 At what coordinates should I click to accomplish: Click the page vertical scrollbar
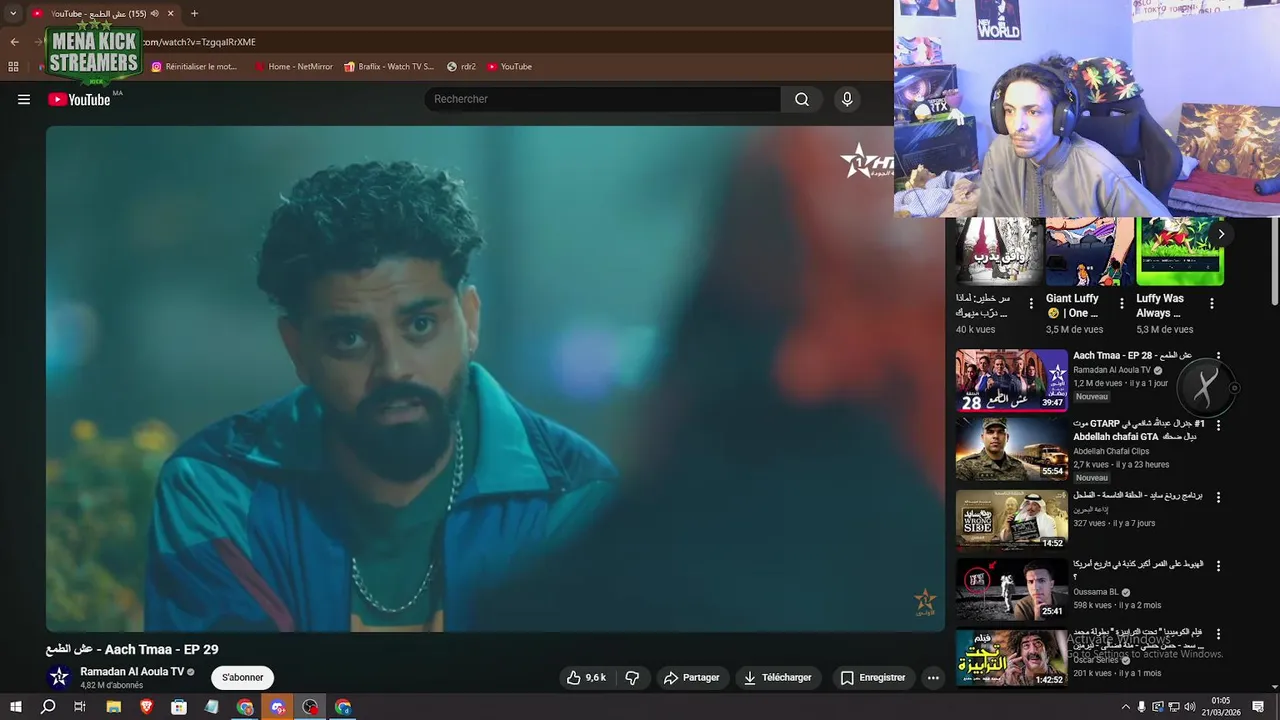[1275, 260]
